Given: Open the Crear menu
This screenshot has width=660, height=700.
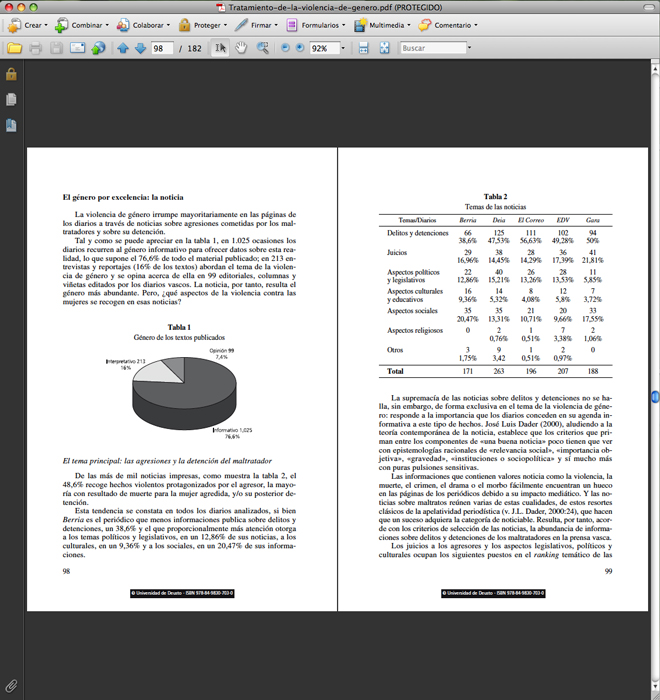Looking at the screenshot, I should click(x=28, y=25).
